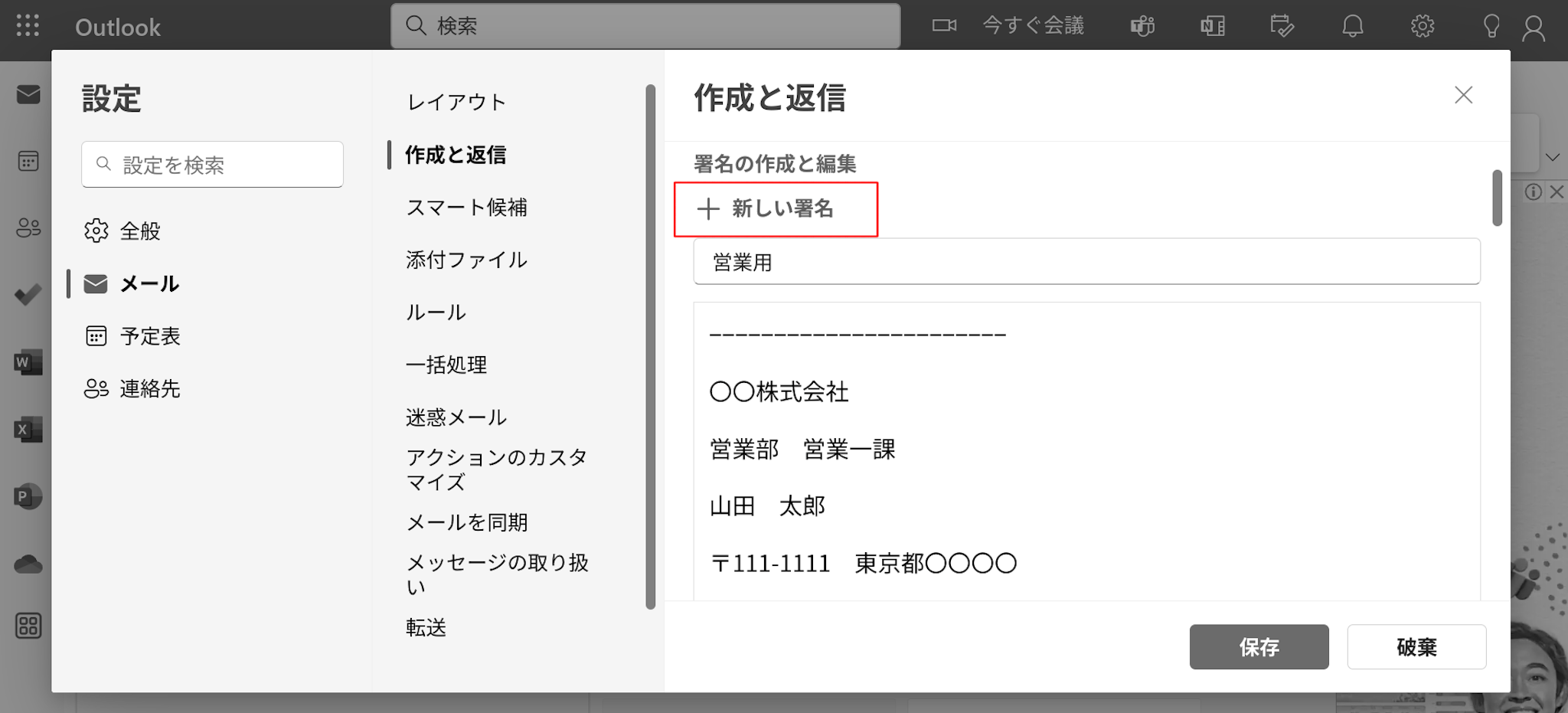Open 迷惑メール settings section
This screenshot has height=713, width=1568.
[456, 417]
